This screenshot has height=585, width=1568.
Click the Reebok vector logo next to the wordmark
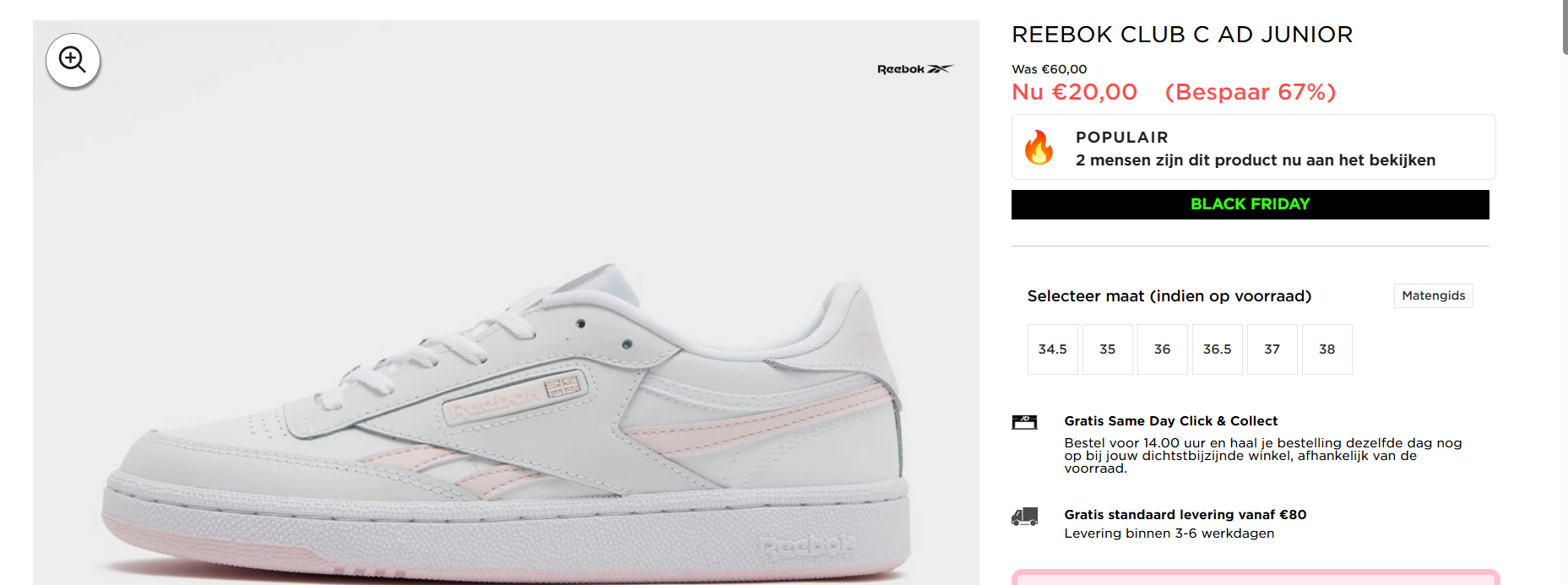[941, 68]
